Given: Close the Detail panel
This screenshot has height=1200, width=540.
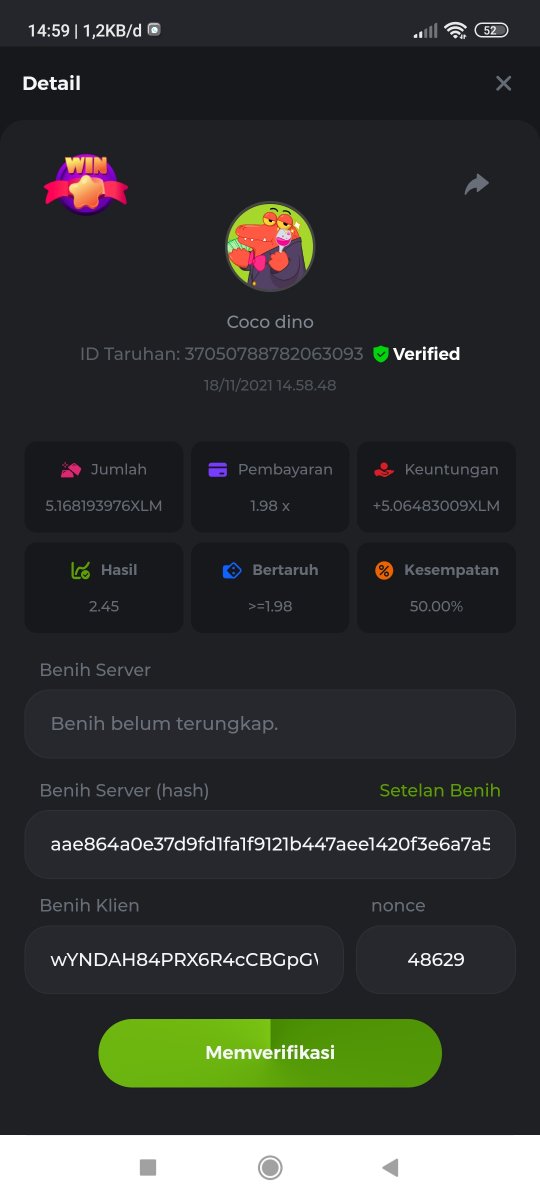Looking at the screenshot, I should click(504, 84).
